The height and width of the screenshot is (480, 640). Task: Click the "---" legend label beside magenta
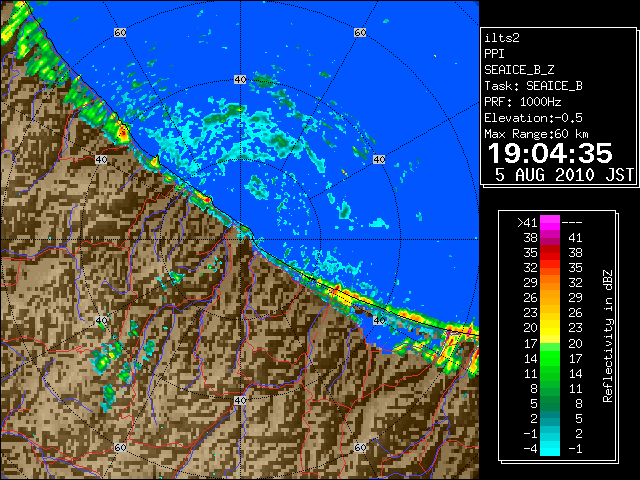(572, 223)
